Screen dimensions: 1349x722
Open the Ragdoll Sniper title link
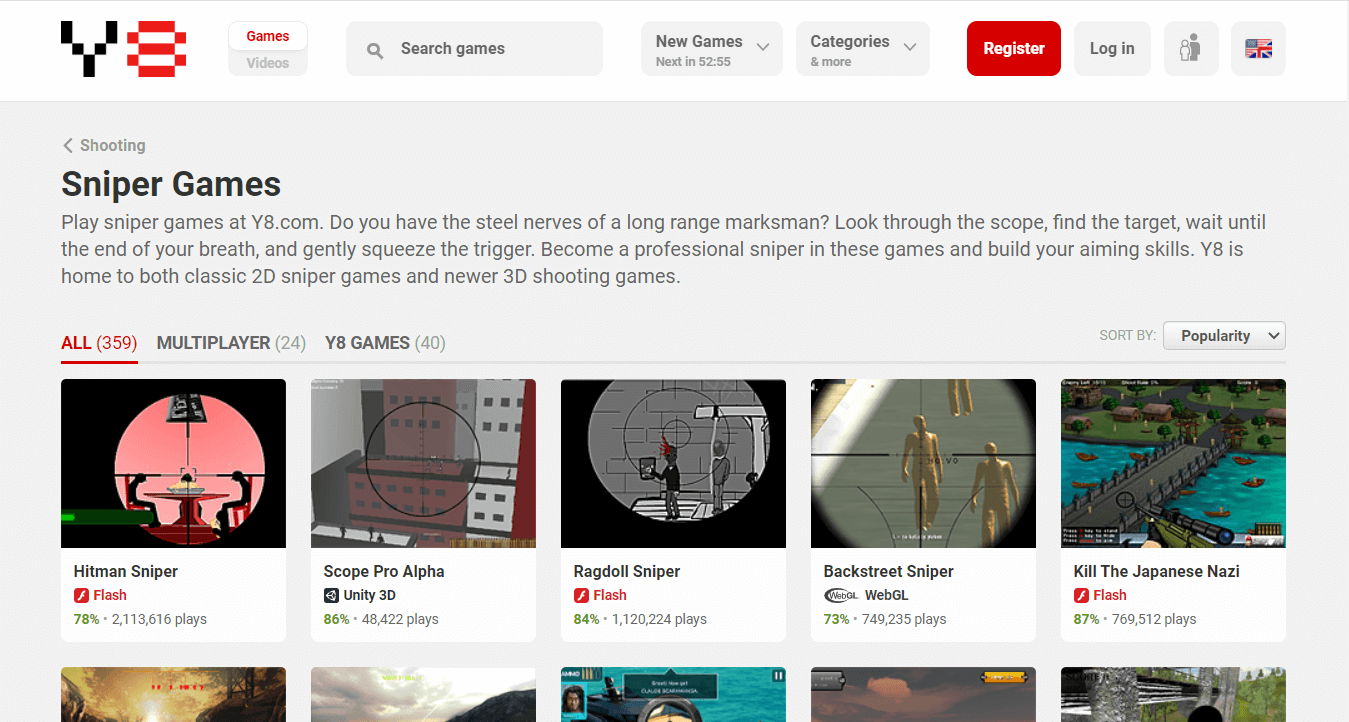click(627, 572)
